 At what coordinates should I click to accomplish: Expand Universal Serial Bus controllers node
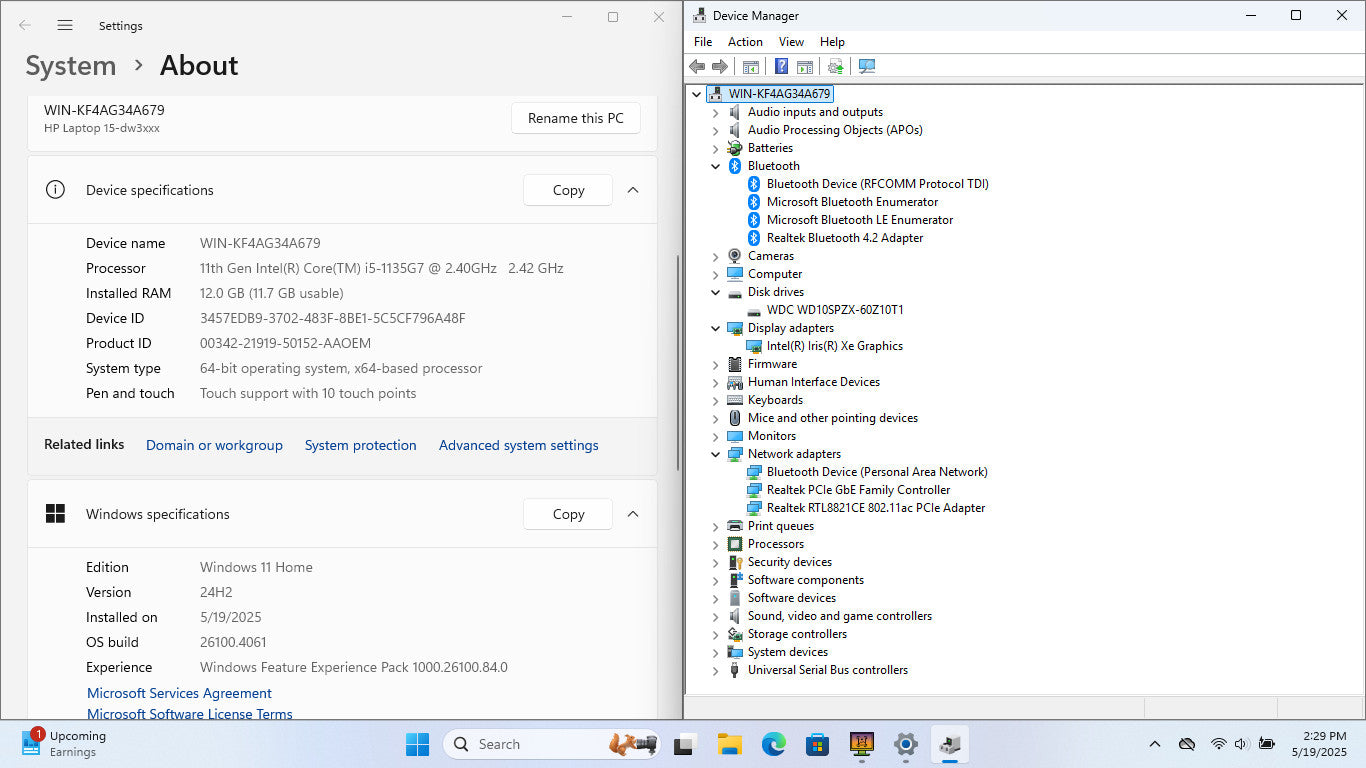click(715, 670)
